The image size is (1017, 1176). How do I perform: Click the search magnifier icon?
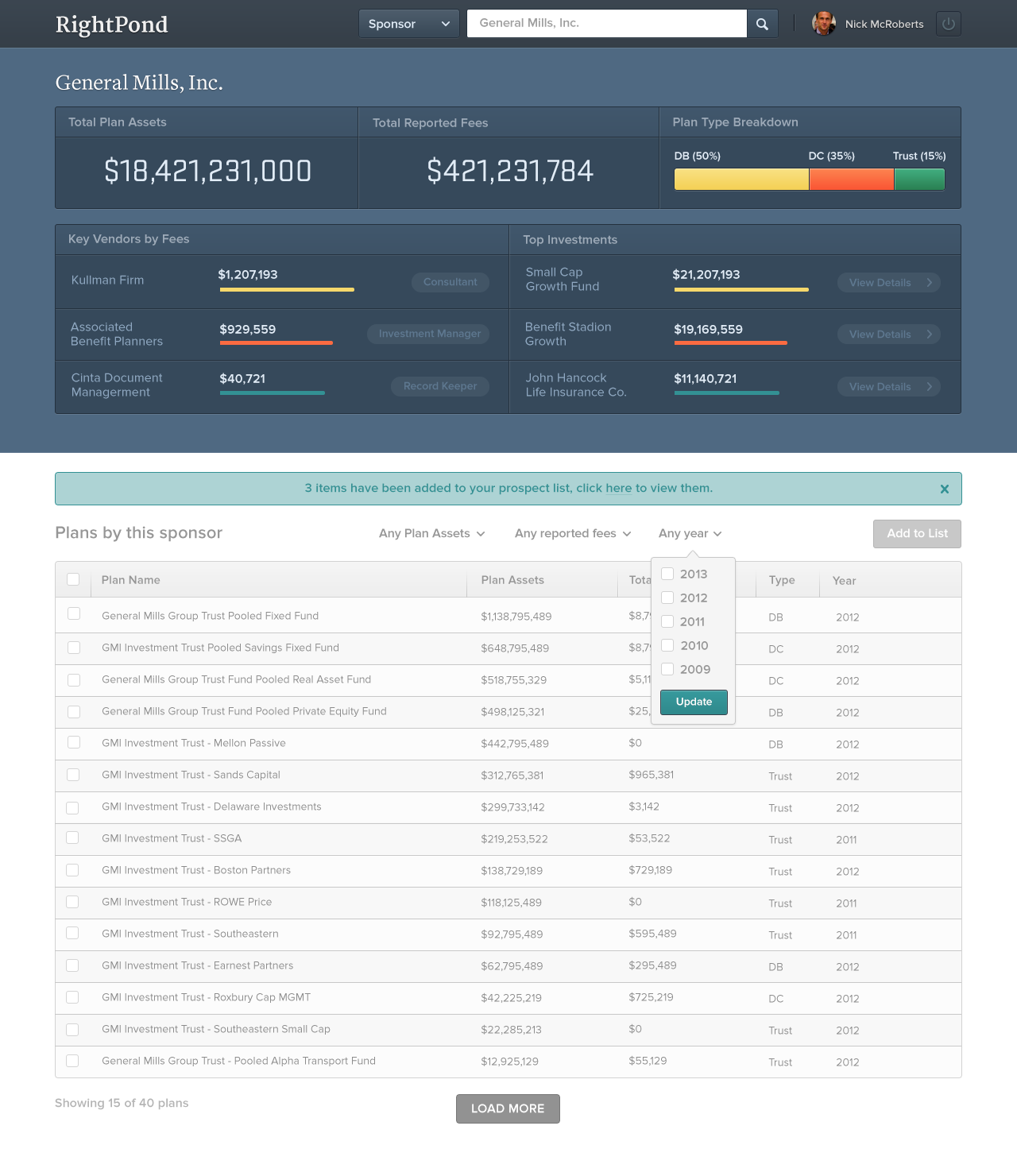762,24
